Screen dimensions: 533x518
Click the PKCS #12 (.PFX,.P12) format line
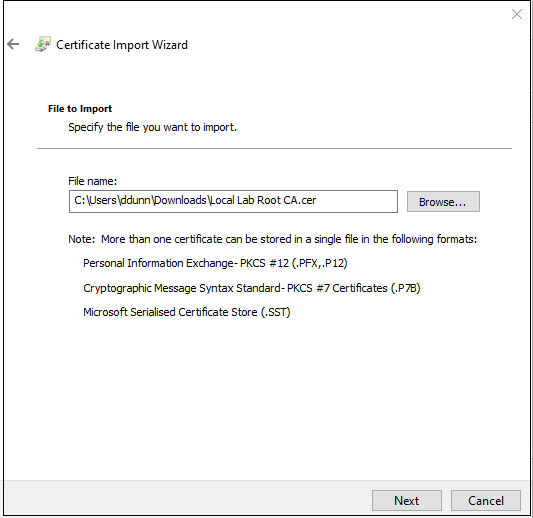[x=215, y=263]
